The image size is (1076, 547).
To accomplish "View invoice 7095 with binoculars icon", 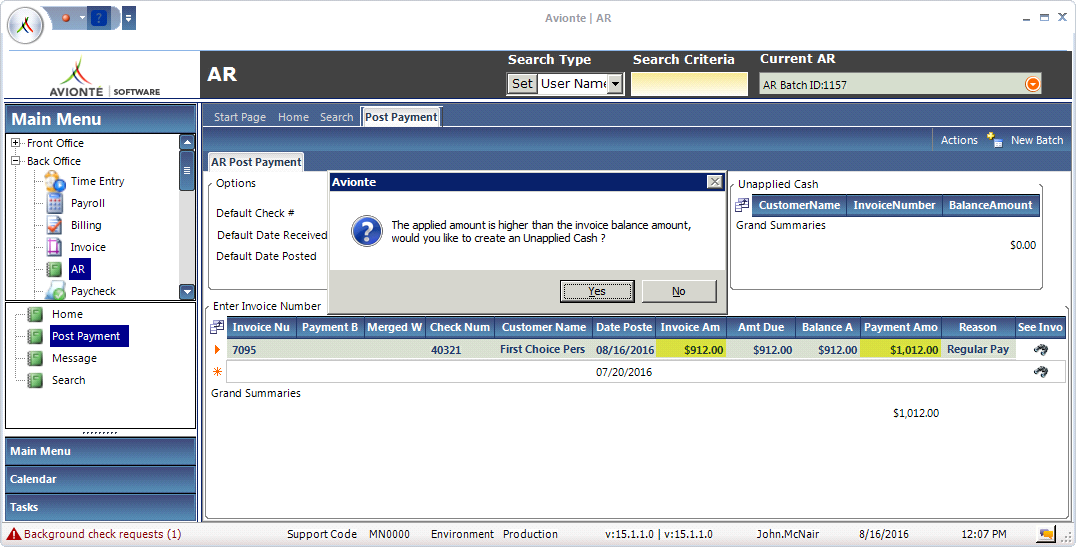I will click(1040, 349).
